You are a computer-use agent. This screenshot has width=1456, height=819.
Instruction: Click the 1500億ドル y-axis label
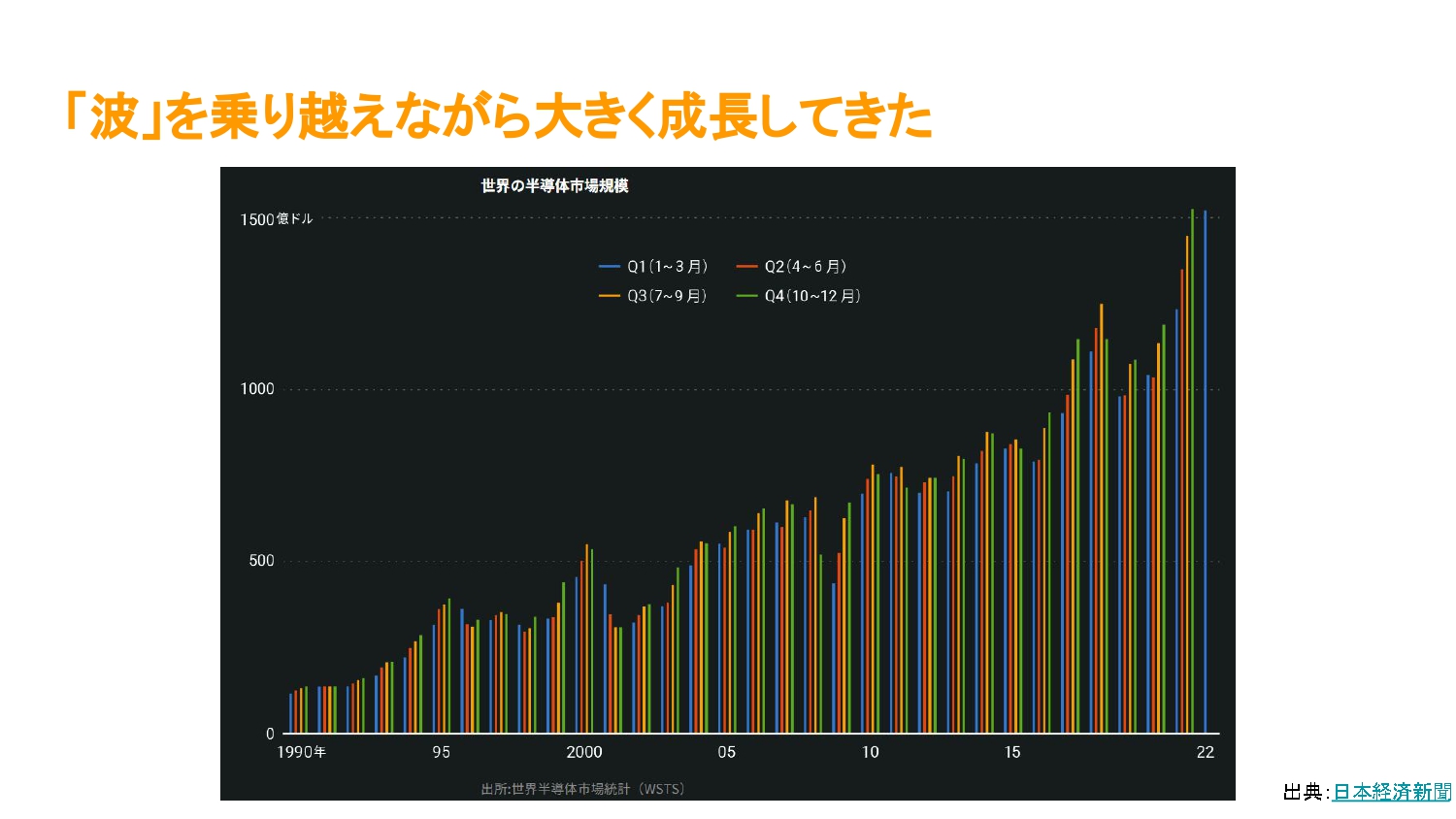(x=277, y=219)
